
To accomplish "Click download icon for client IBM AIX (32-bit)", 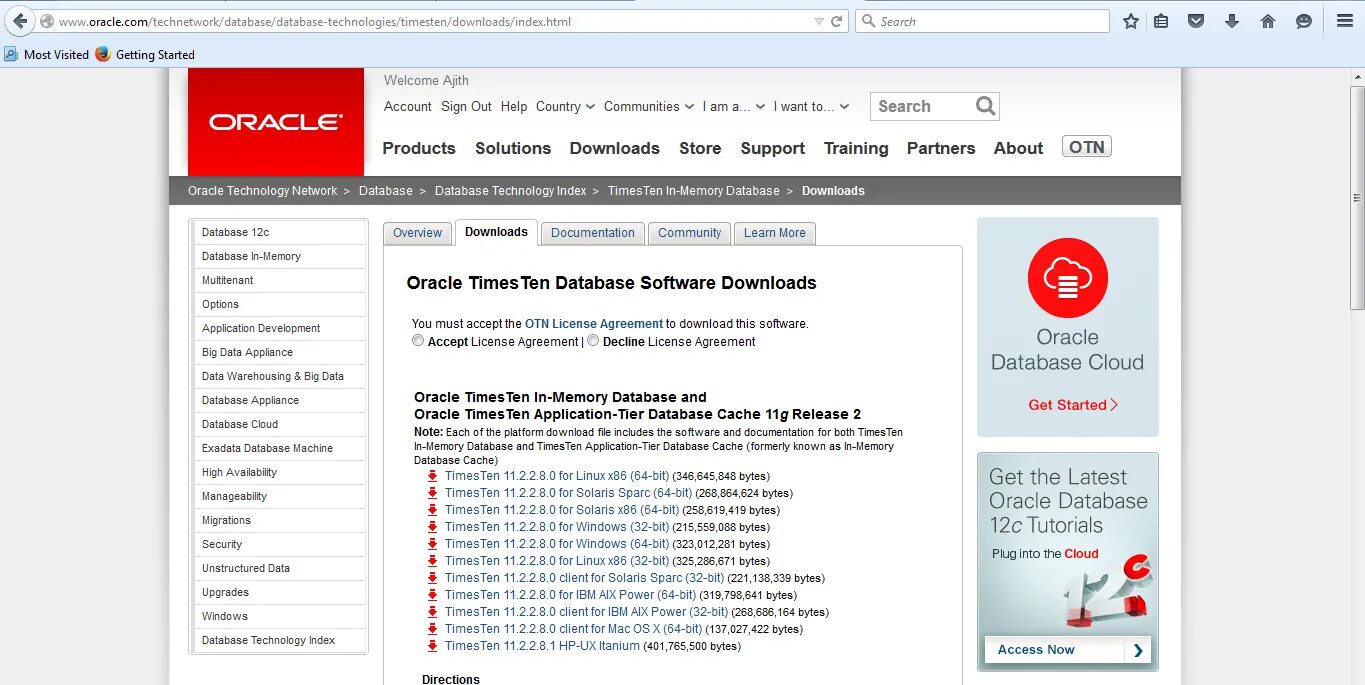I will coord(433,612).
